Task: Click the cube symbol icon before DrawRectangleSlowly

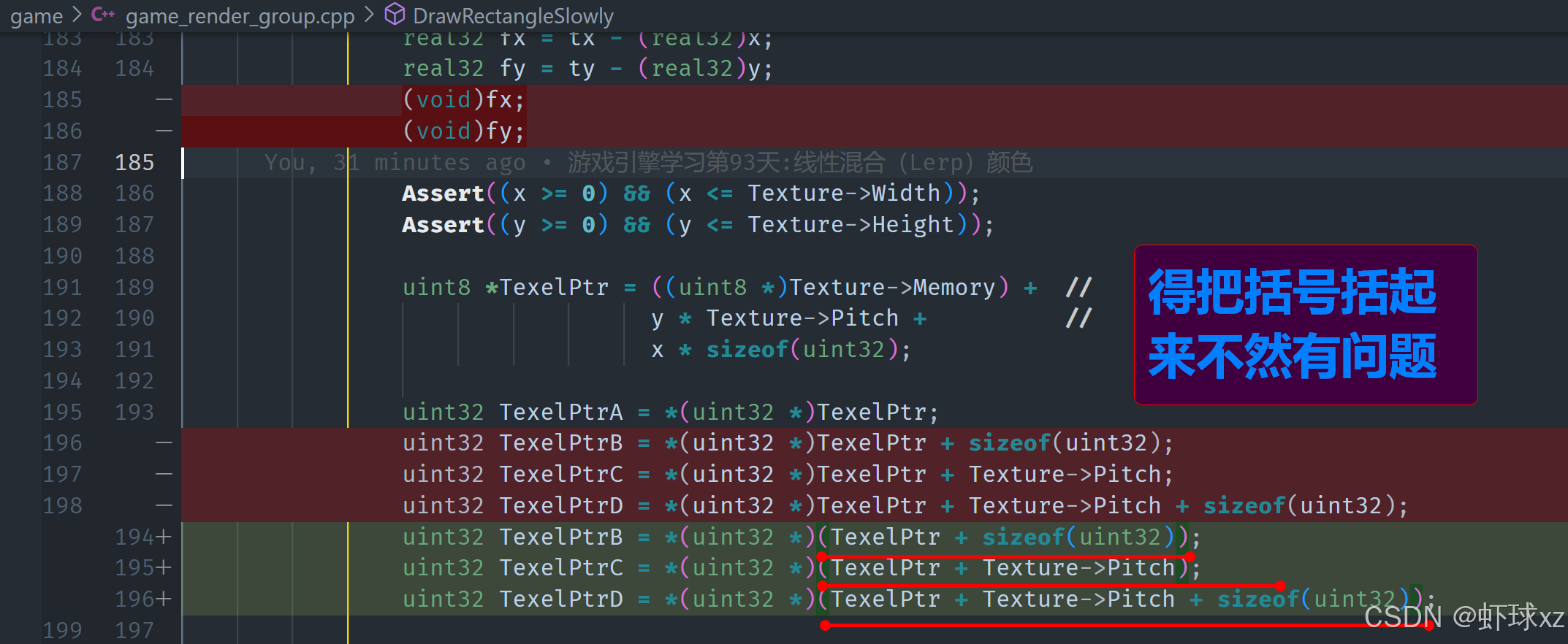Action: 395,15
